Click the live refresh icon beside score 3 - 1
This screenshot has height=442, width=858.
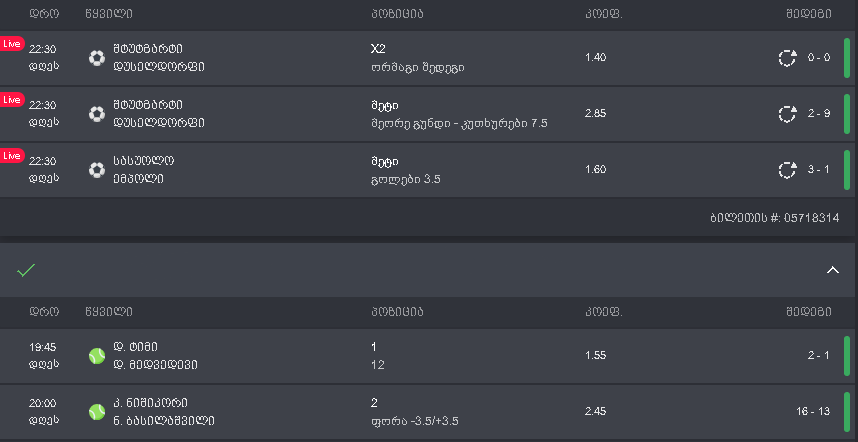click(788, 170)
